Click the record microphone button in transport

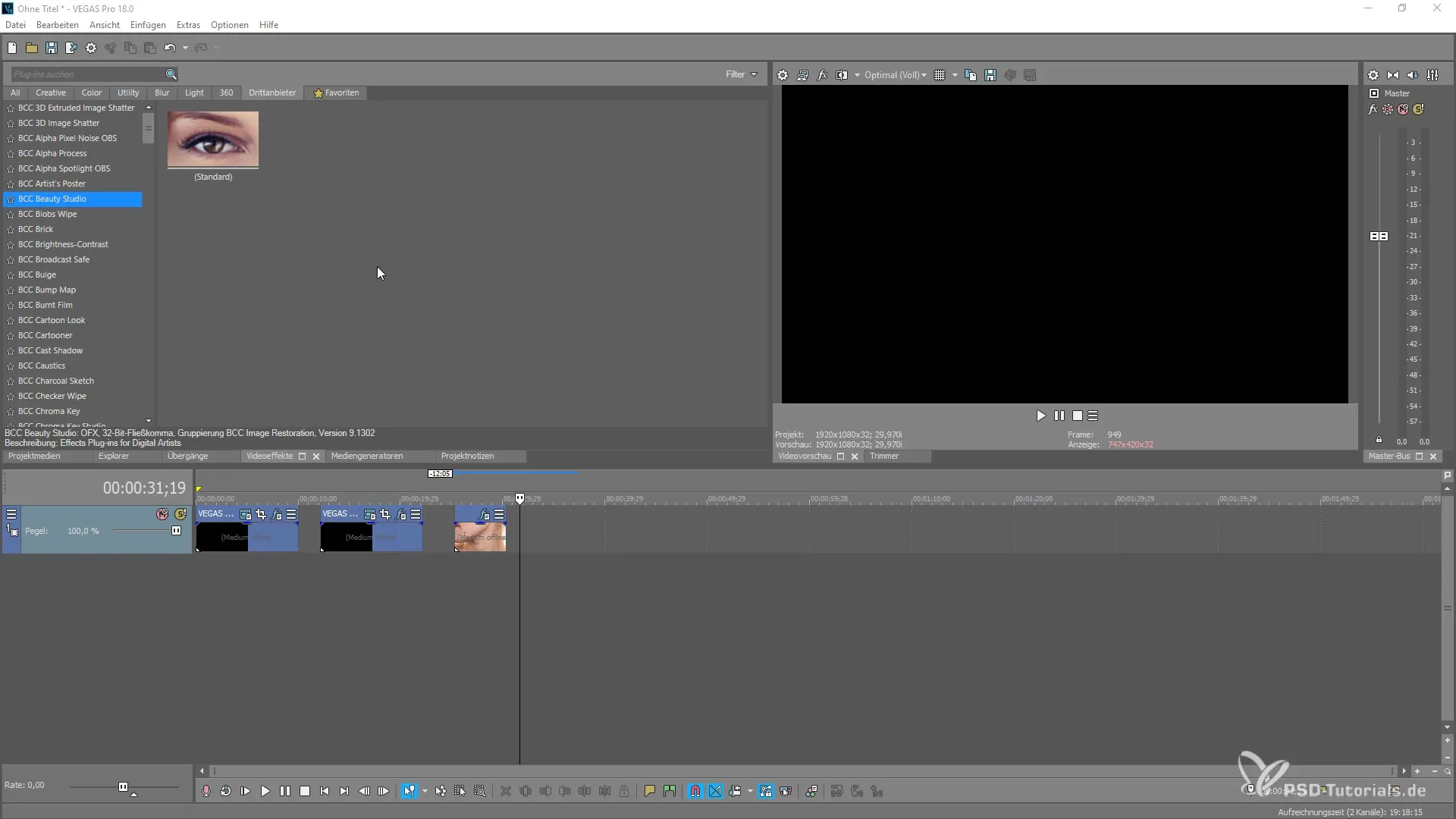coord(206,791)
